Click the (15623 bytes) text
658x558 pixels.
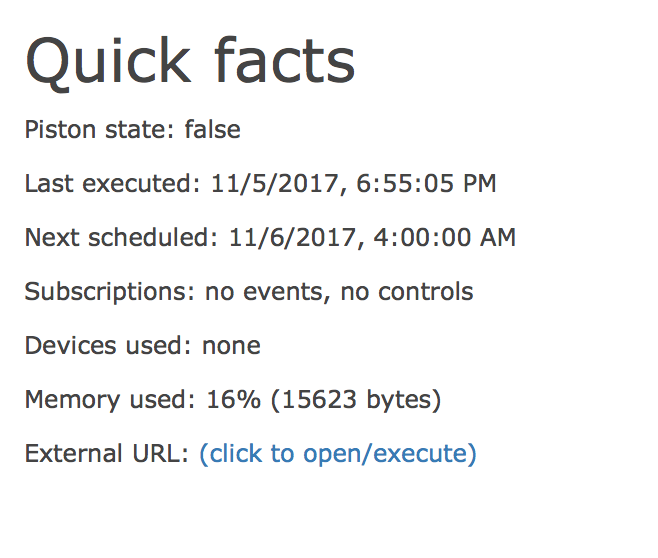coord(356,399)
